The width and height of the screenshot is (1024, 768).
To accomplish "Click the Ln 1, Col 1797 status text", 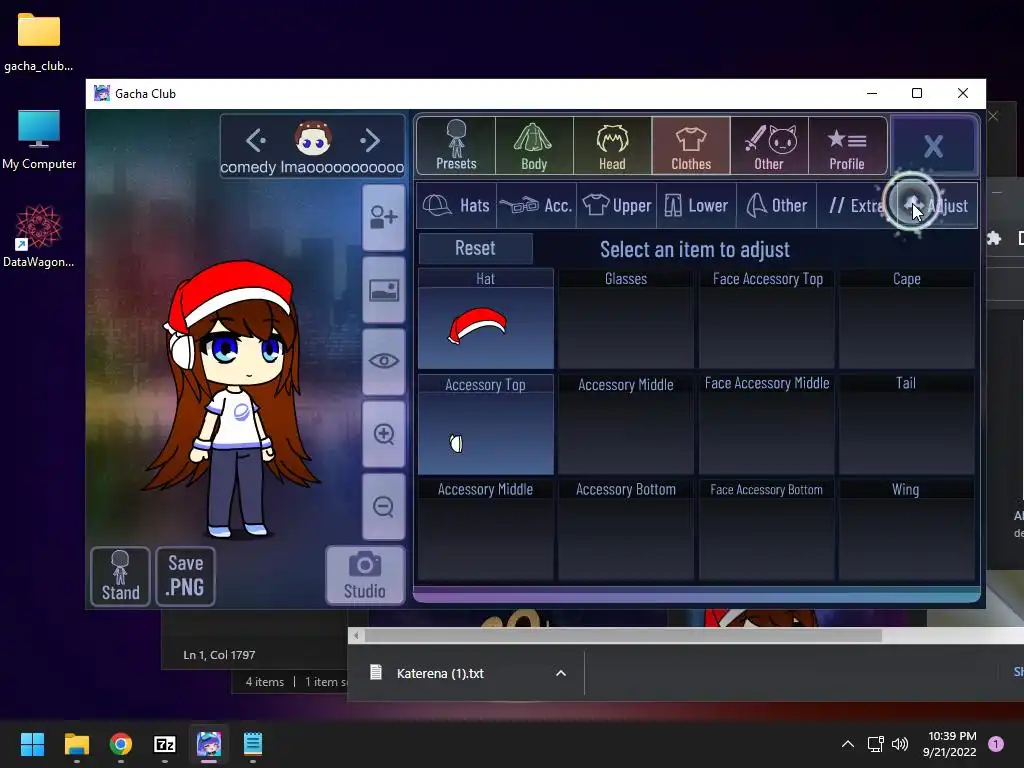I will [x=219, y=655].
